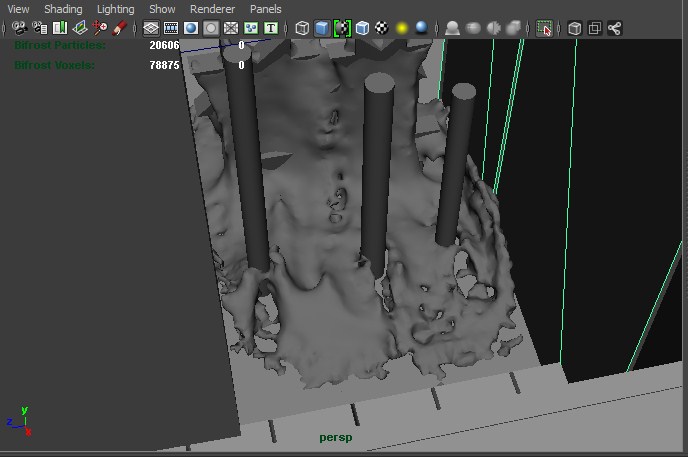688x457 pixels.
Task: Activate the 2D Pan/Zoom tool
Action: coord(100,28)
